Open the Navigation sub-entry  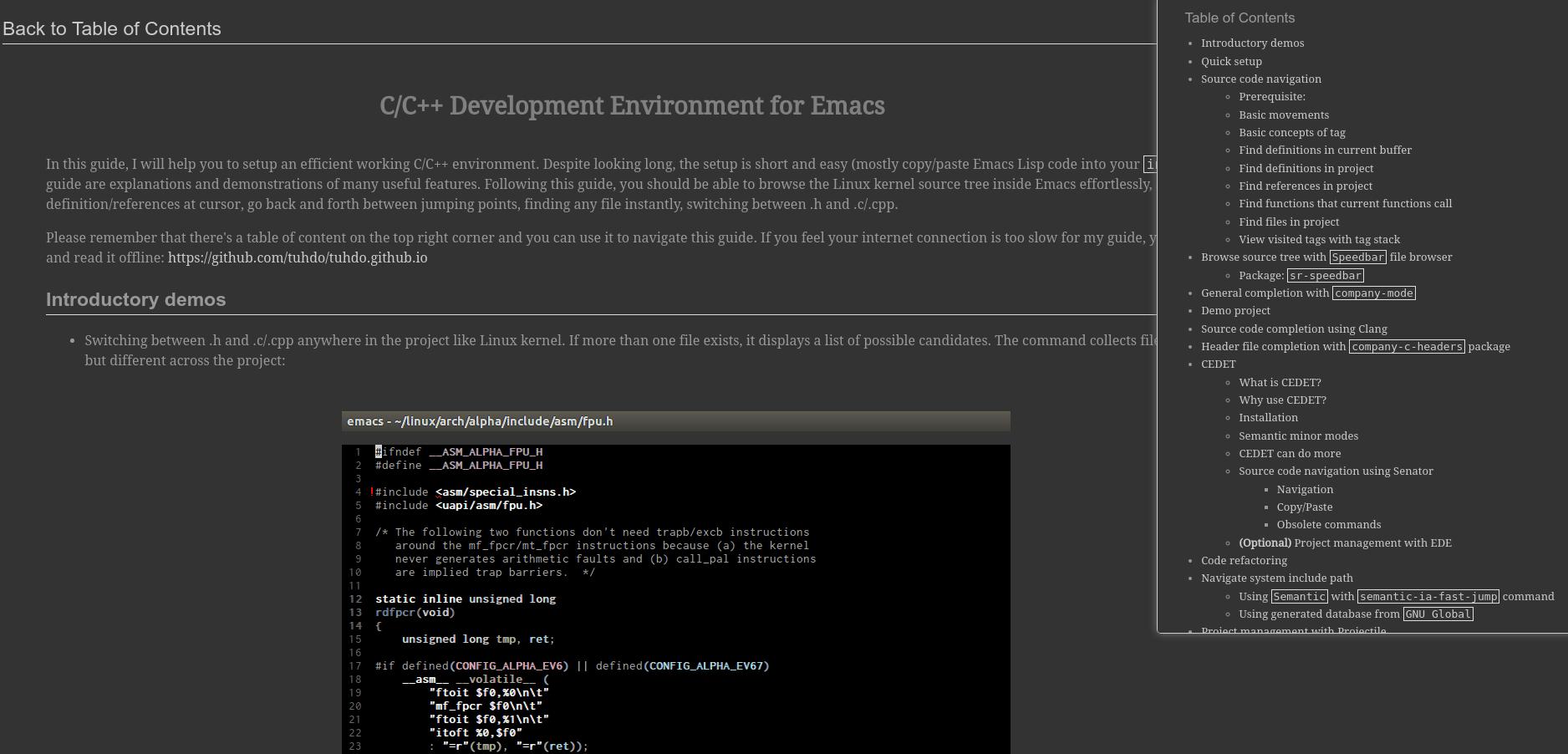pyautogui.click(x=1305, y=490)
